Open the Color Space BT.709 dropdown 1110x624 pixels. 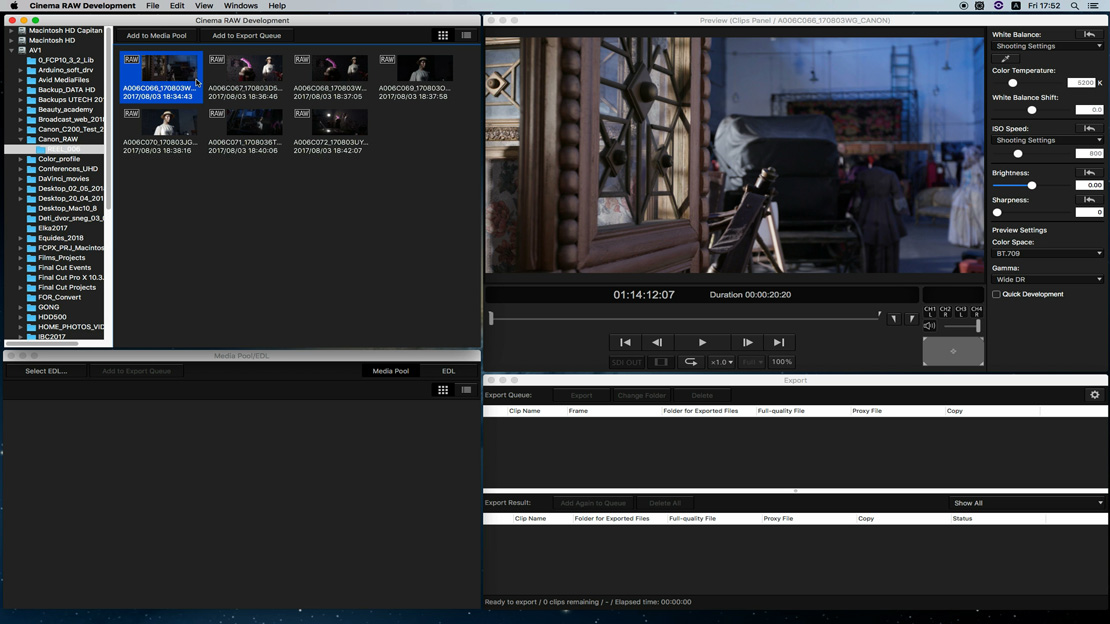(1048, 254)
